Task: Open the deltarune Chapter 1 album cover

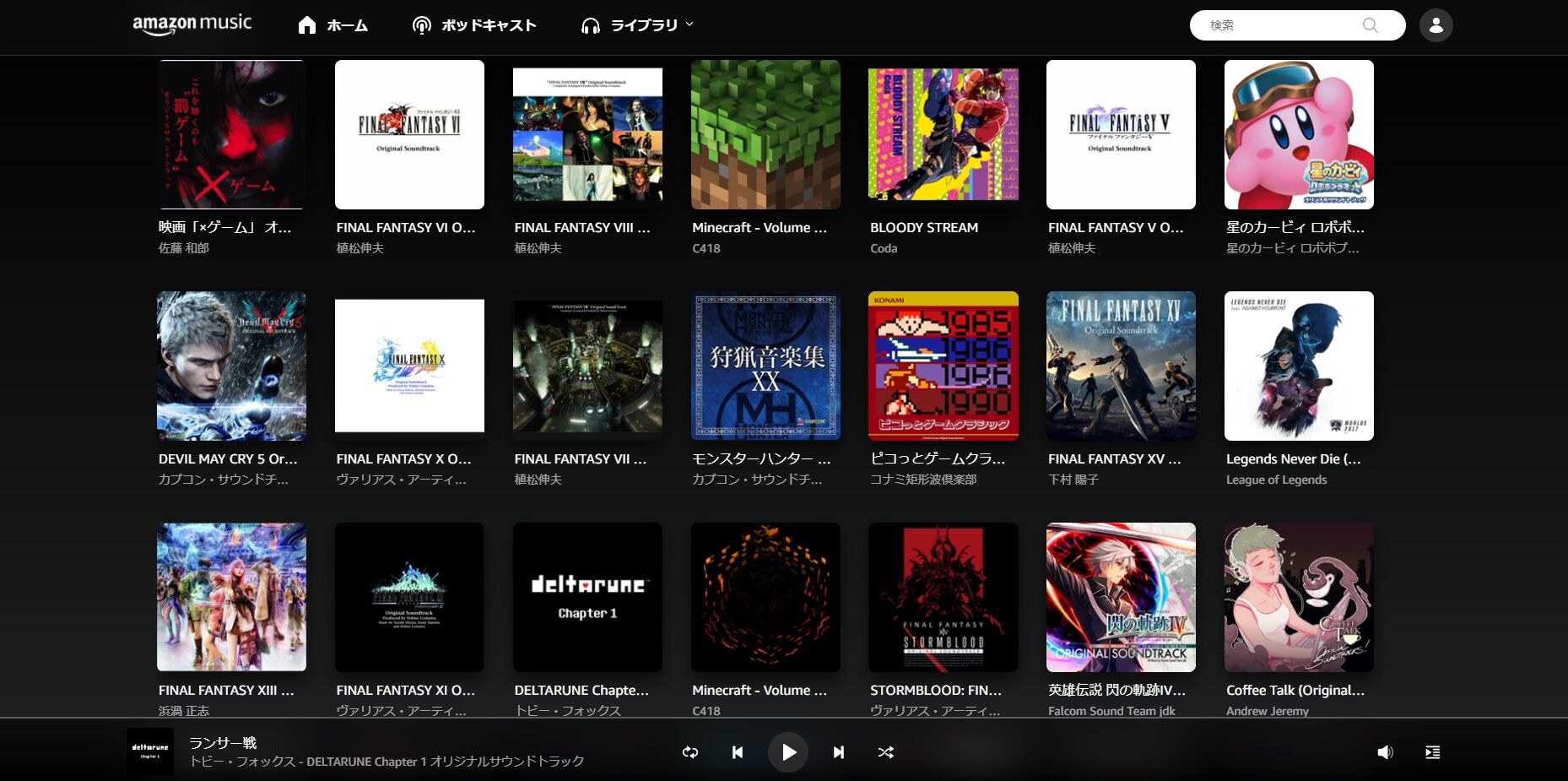Action: point(587,597)
